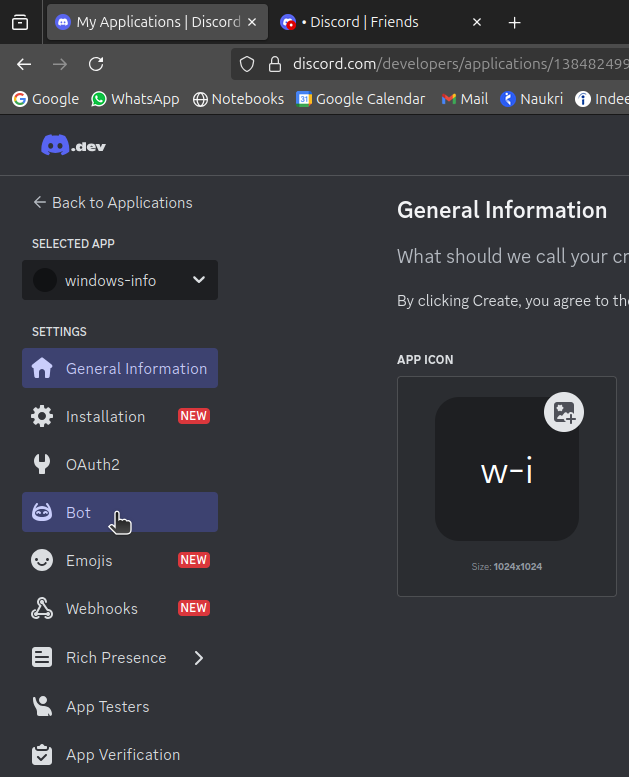629x777 pixels.
Task: Open a new browser tab
Action: 515,23
